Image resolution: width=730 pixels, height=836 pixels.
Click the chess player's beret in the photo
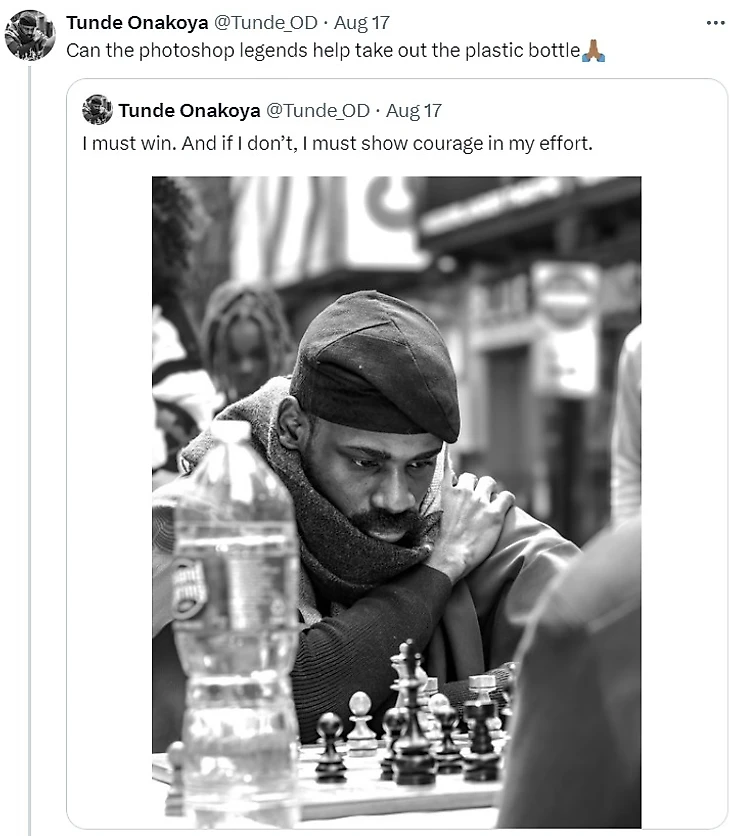375,365
